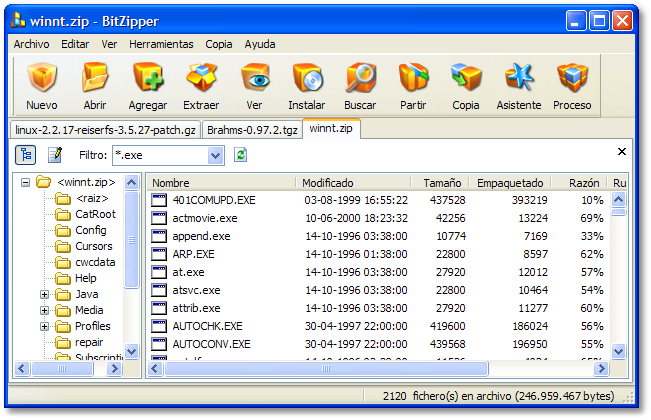Image resolution: width=651 pixels, height=420 pixels.
Task: Sort by the Nombre column header
Action: click(221, 183)
